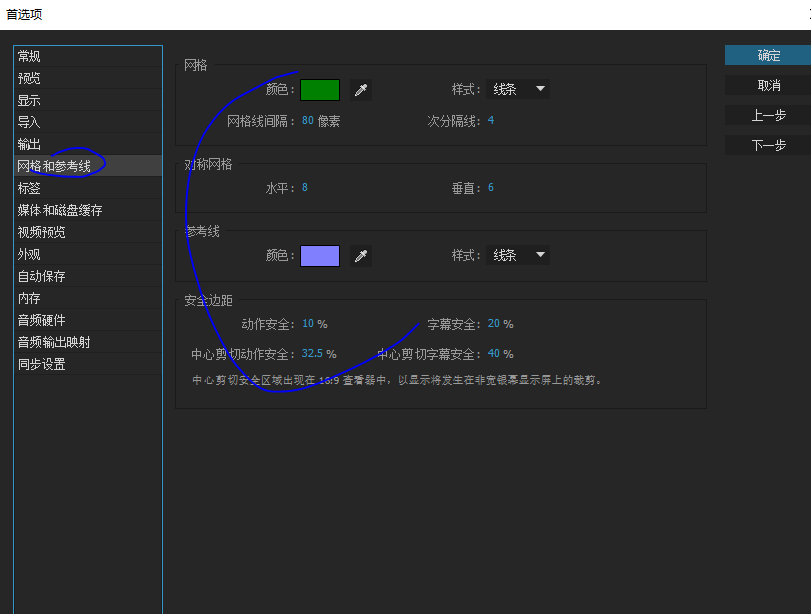The image size is (811, 614).
Task: Open the grid 样式 line style dropdown
Action: click(x=517, y=89)
